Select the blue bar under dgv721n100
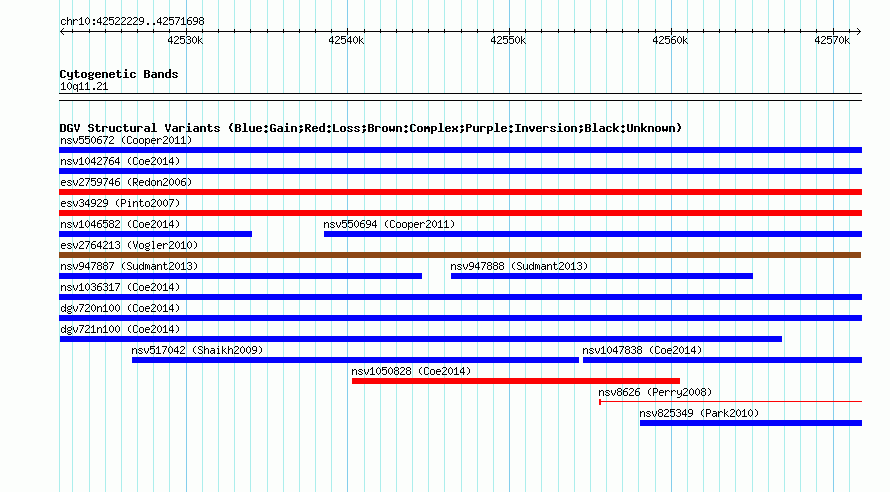Screen dimensions: 890x492 421,339
